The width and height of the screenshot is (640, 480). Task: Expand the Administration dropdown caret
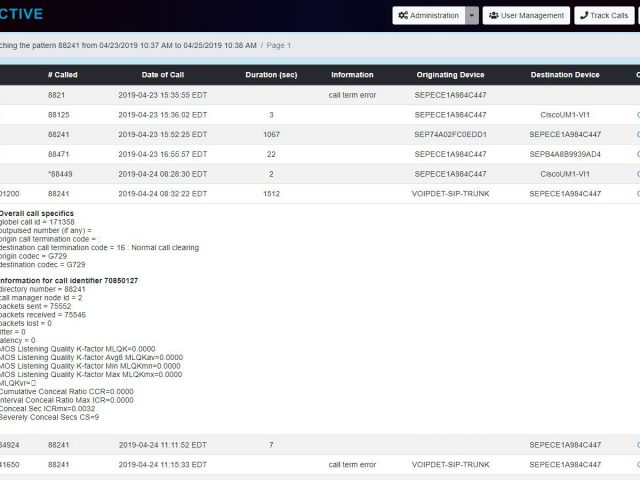click(472, 16)
